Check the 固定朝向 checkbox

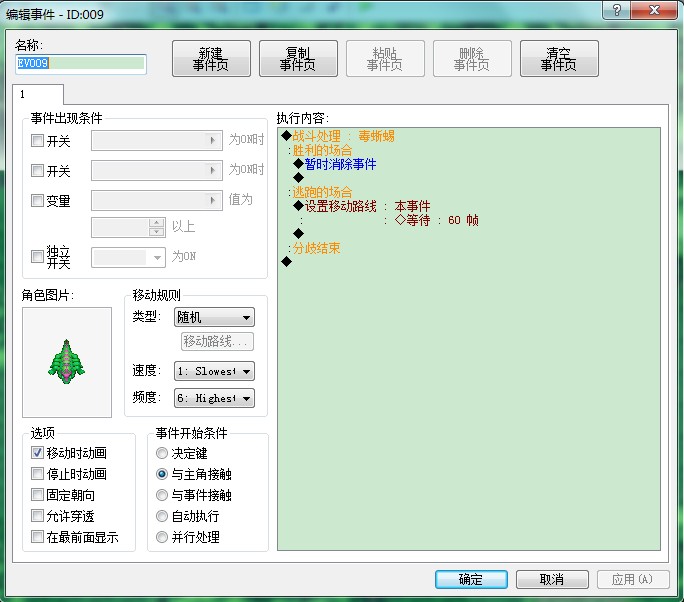[38, 494]
